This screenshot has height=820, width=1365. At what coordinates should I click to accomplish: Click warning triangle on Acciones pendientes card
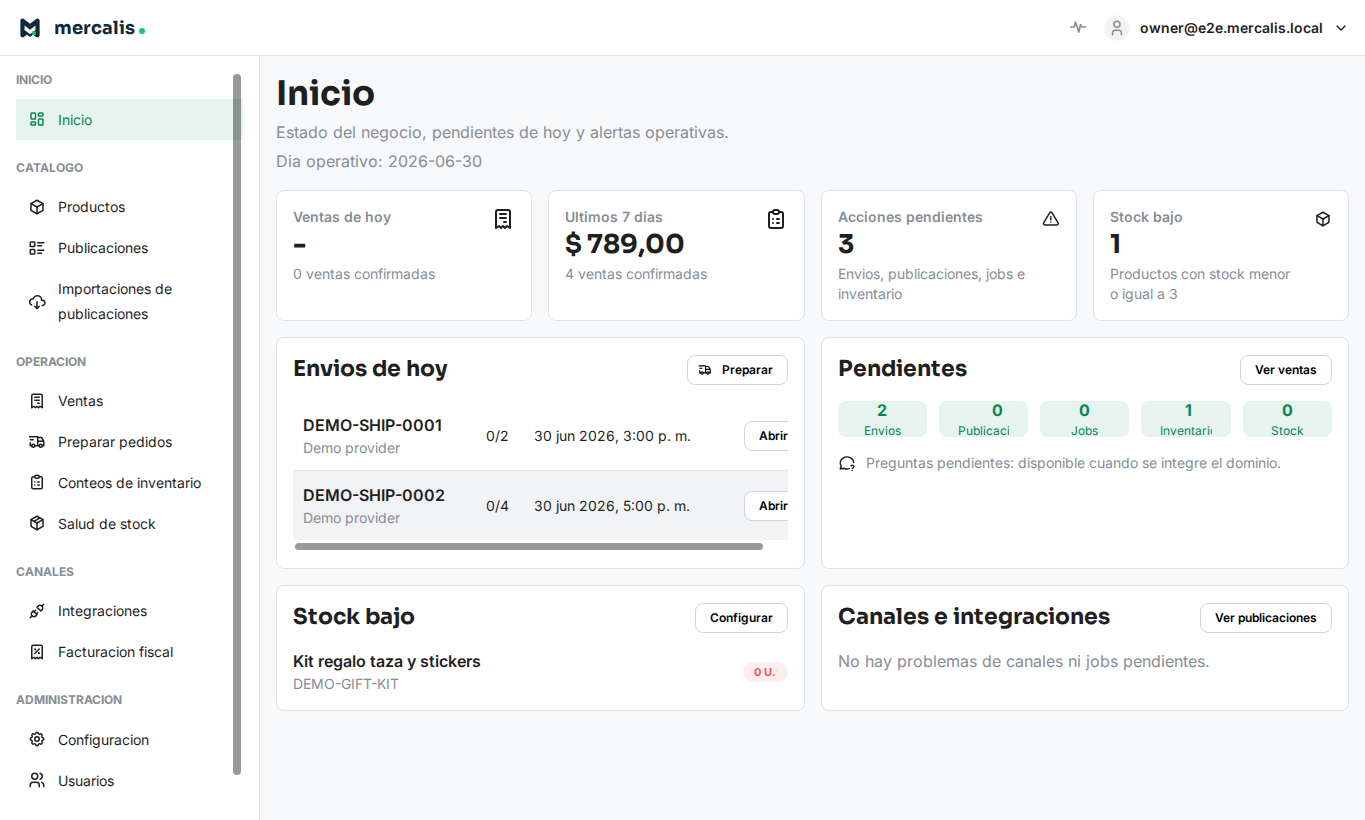[1050, 218]
